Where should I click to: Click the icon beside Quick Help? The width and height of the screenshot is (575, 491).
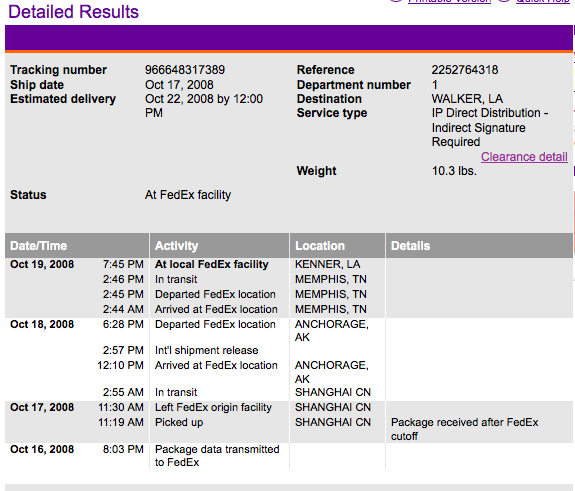pos(505,1)
